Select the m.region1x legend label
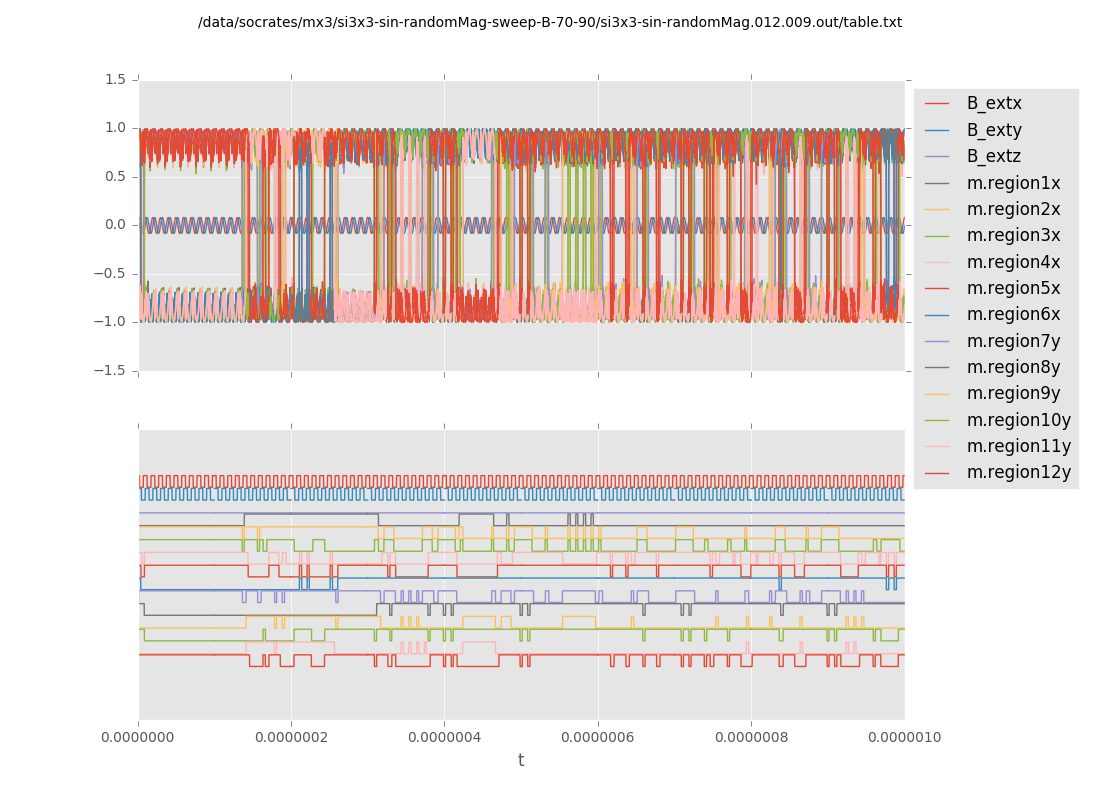 1013,183
